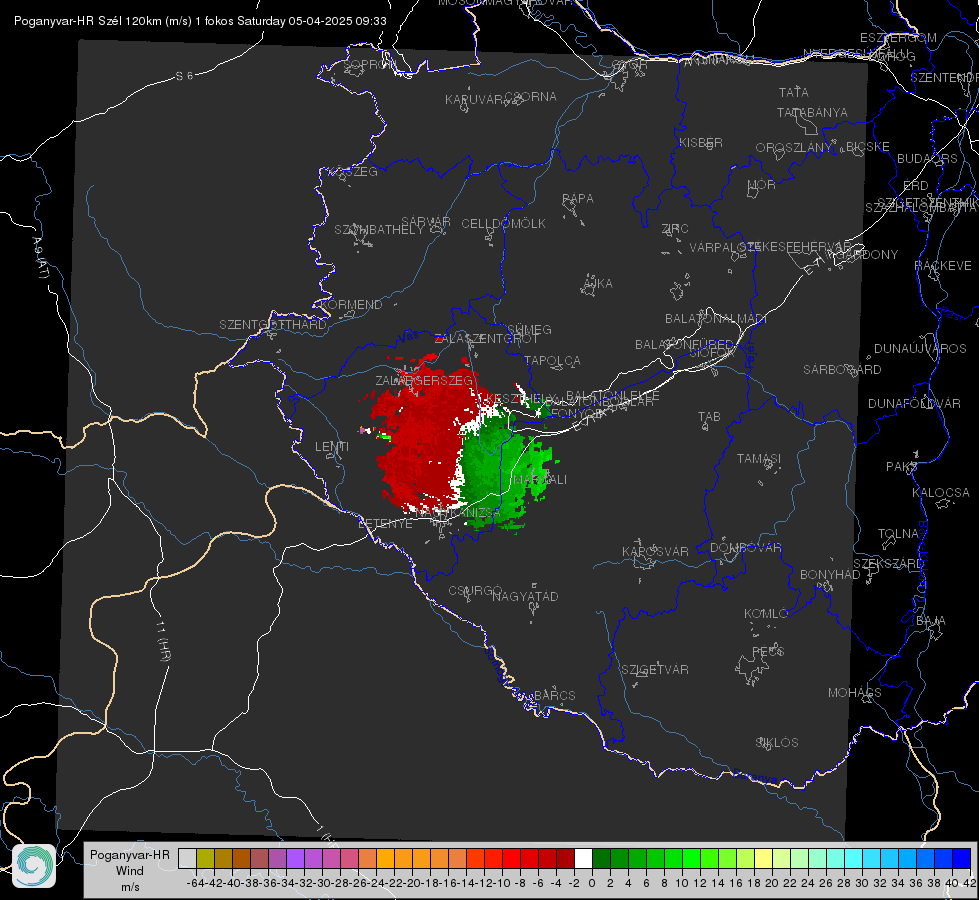Click the PAKS city label
The image size is (979, 900).
coord(901,467)
